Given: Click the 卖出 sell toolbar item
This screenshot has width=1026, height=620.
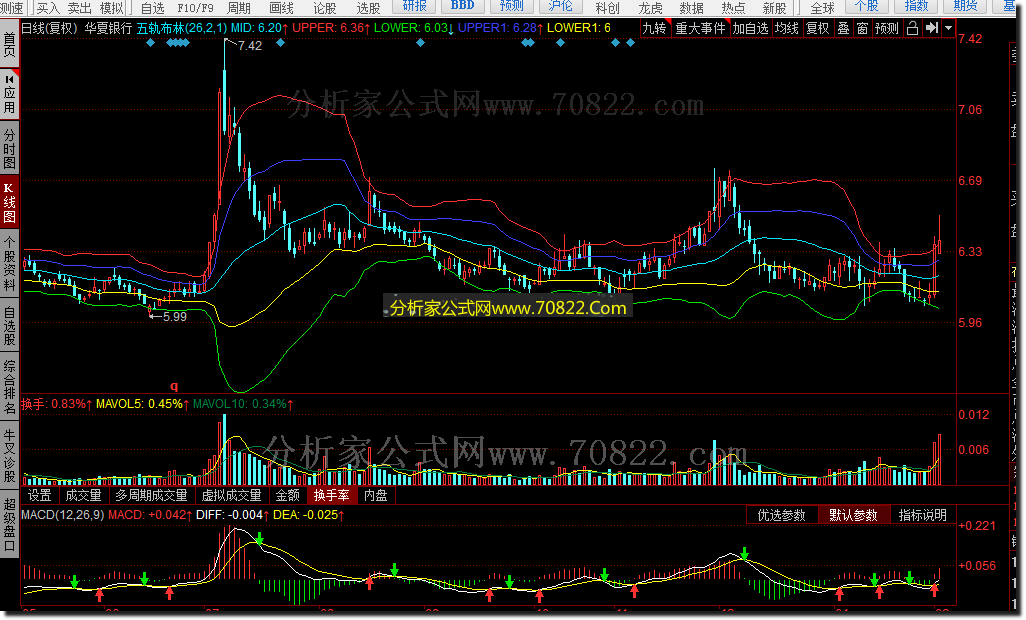Looking at the screenshot, I should [x=79, y=8].
